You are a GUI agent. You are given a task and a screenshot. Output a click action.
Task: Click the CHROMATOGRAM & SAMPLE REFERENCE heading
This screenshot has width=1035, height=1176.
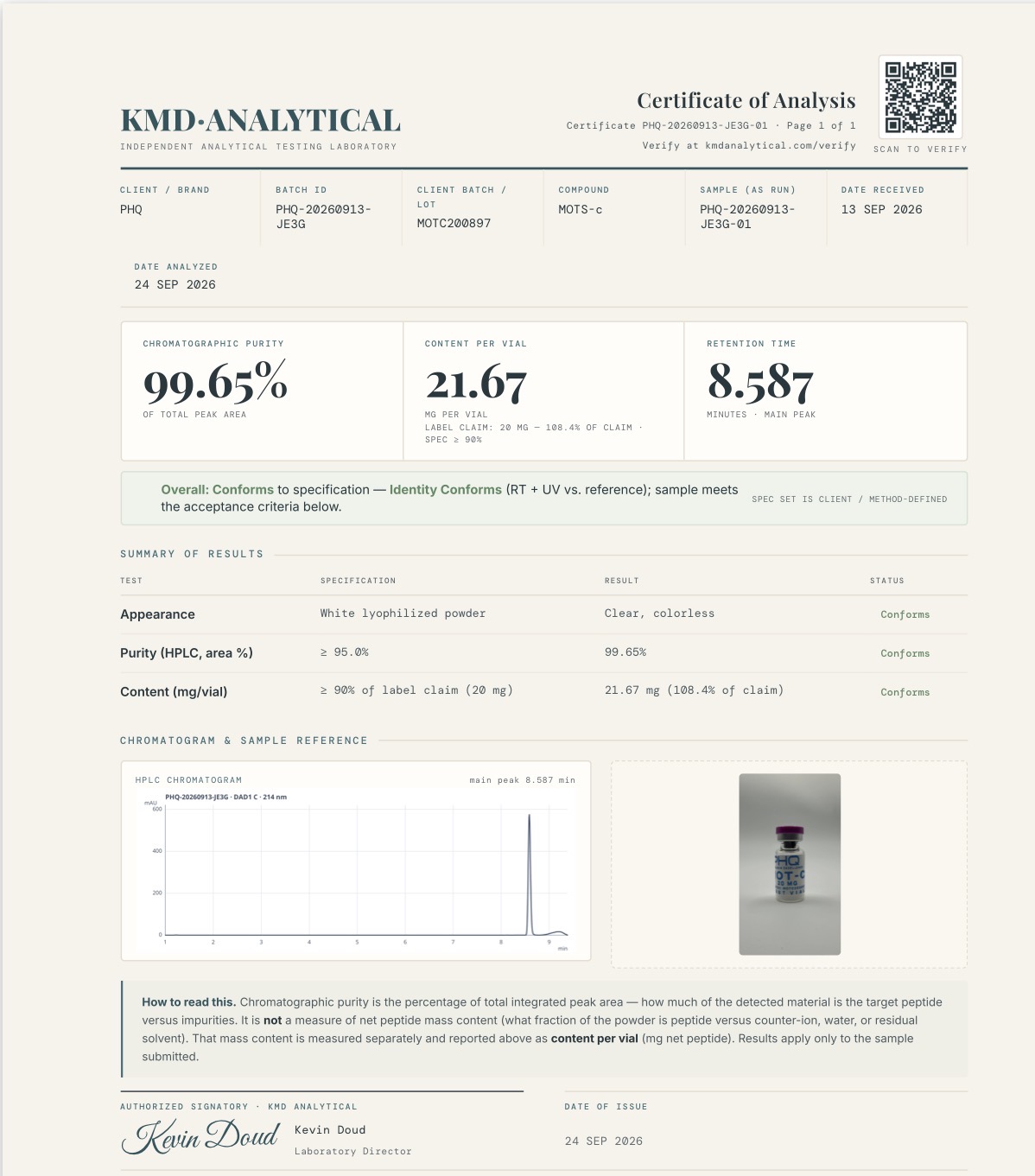tap(244, 741)
